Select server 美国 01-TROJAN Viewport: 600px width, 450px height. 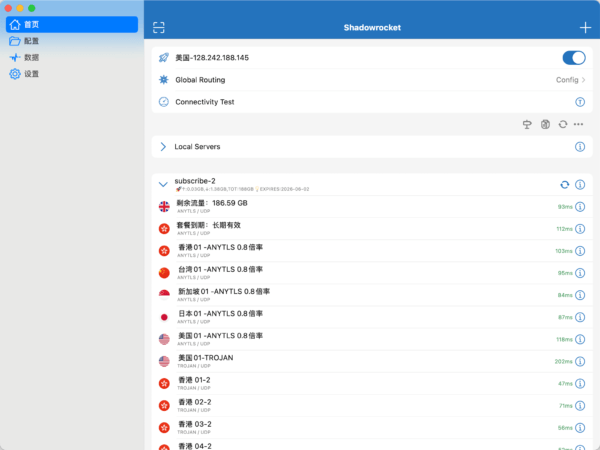pos(372,361)
